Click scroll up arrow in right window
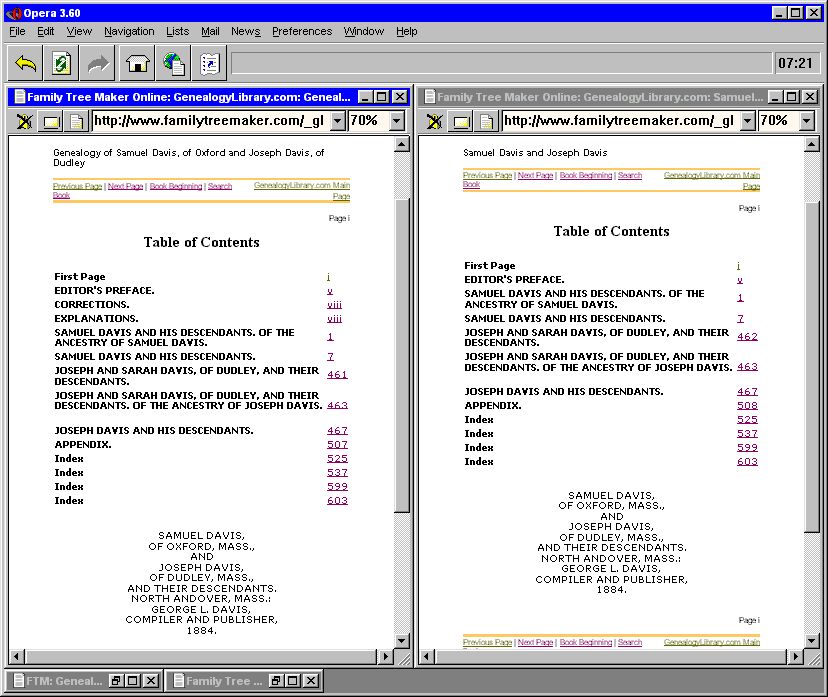Image resolution: width=828 pixels, height=697 pixels. pyautogui.click(x=812, y=144)
